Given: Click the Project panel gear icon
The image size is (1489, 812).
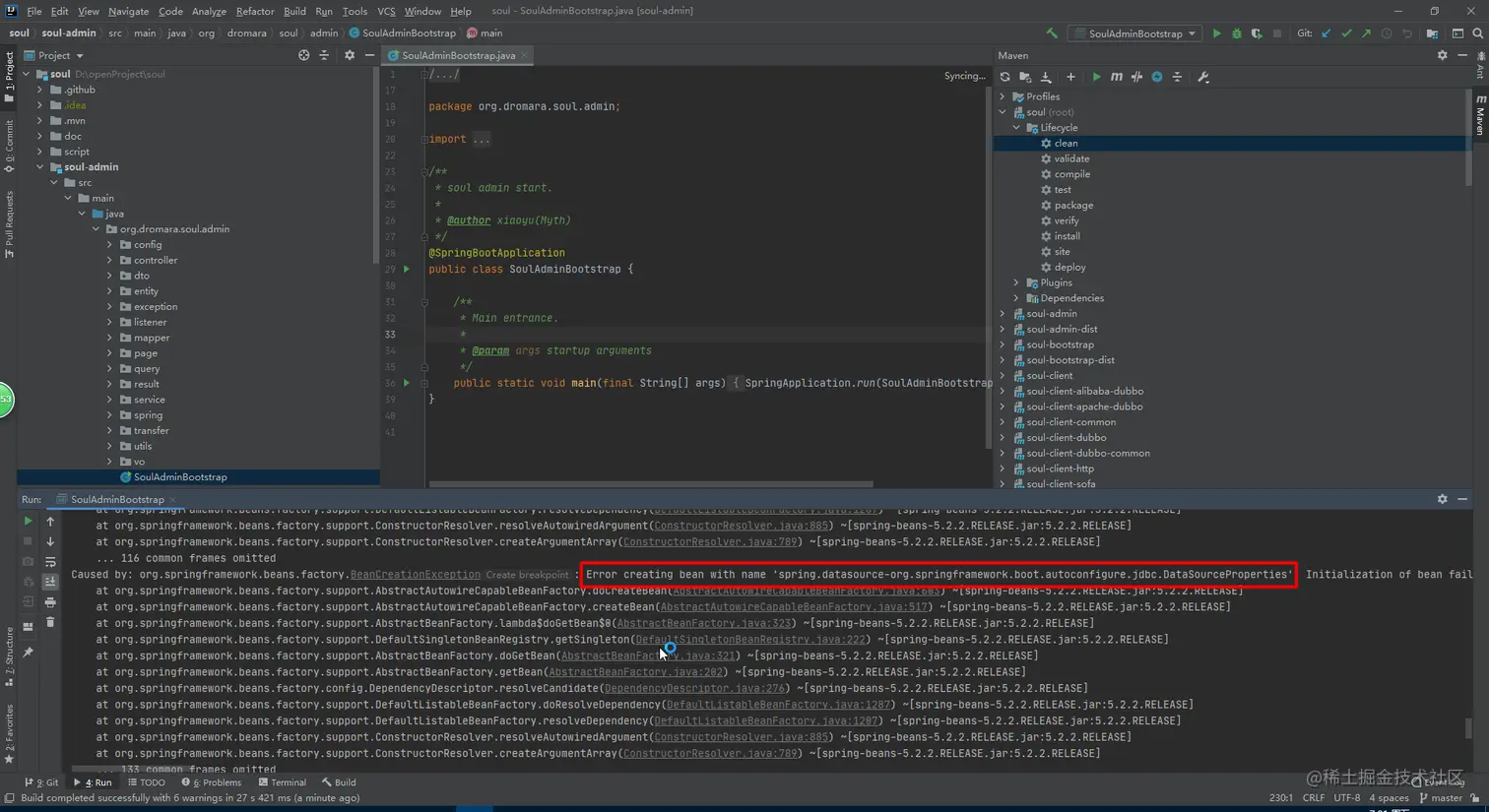Looking at the screenshot, I should coord(349,55).
